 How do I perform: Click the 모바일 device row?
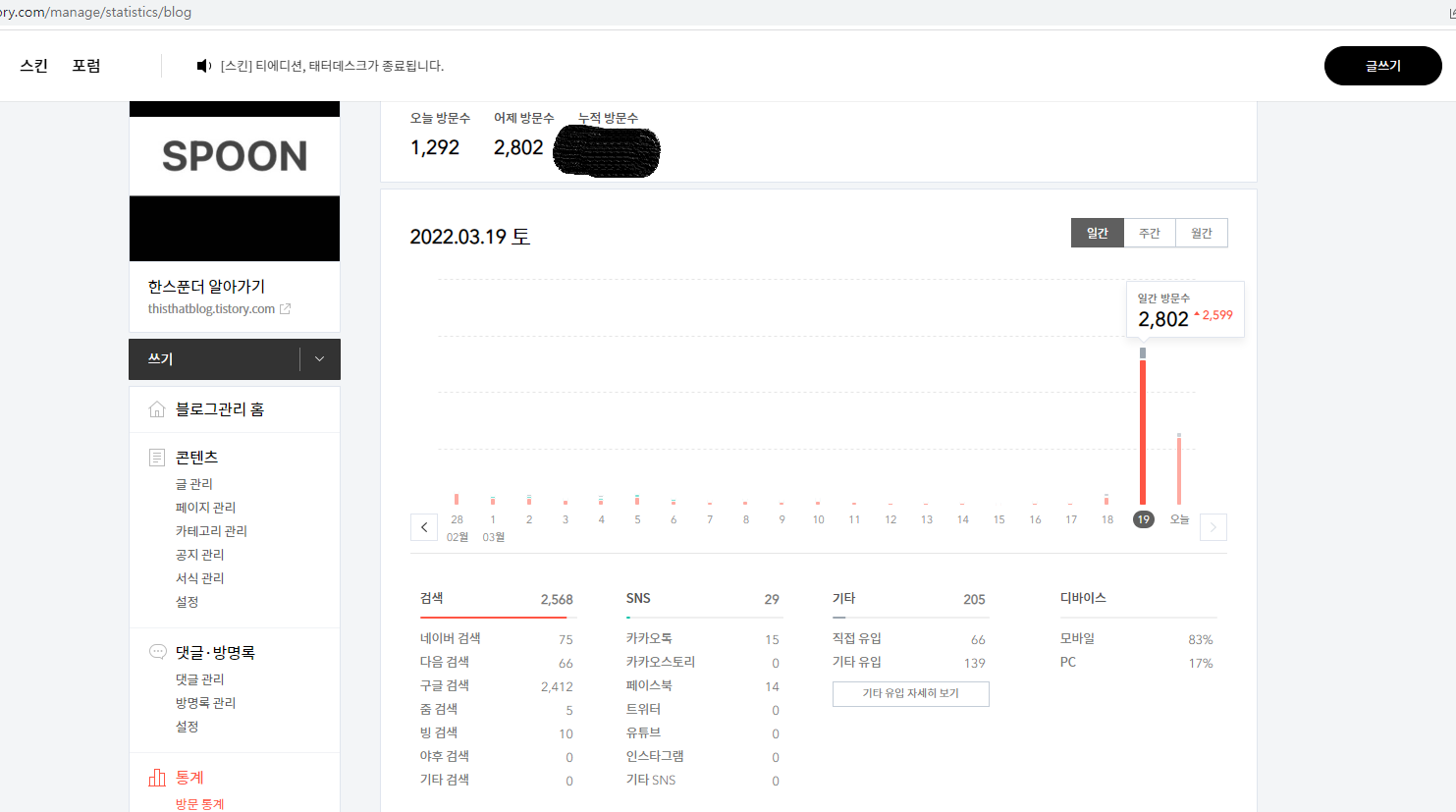coord(1137,639)
